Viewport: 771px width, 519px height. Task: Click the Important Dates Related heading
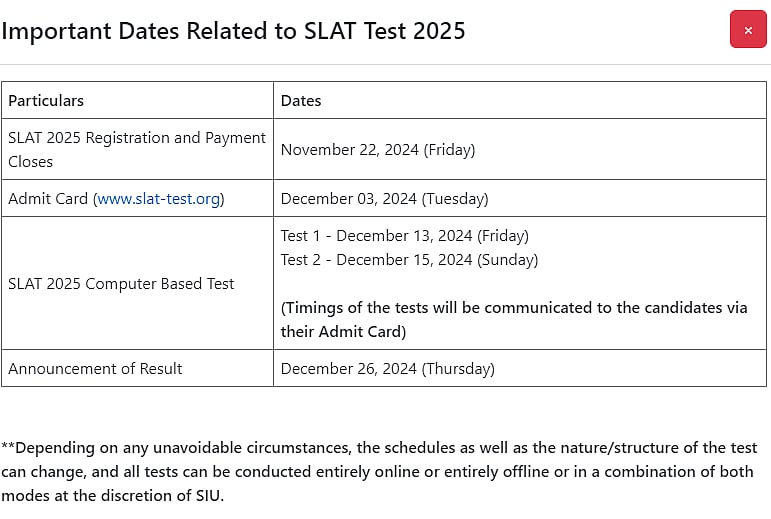233,31
